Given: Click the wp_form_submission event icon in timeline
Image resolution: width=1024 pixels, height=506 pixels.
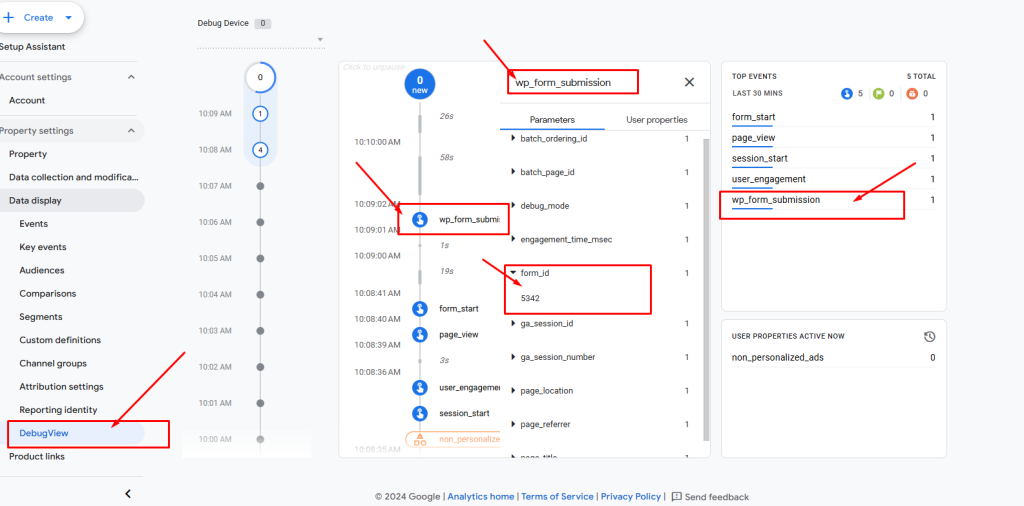Looking at the screenshot, I should (420, 219).
